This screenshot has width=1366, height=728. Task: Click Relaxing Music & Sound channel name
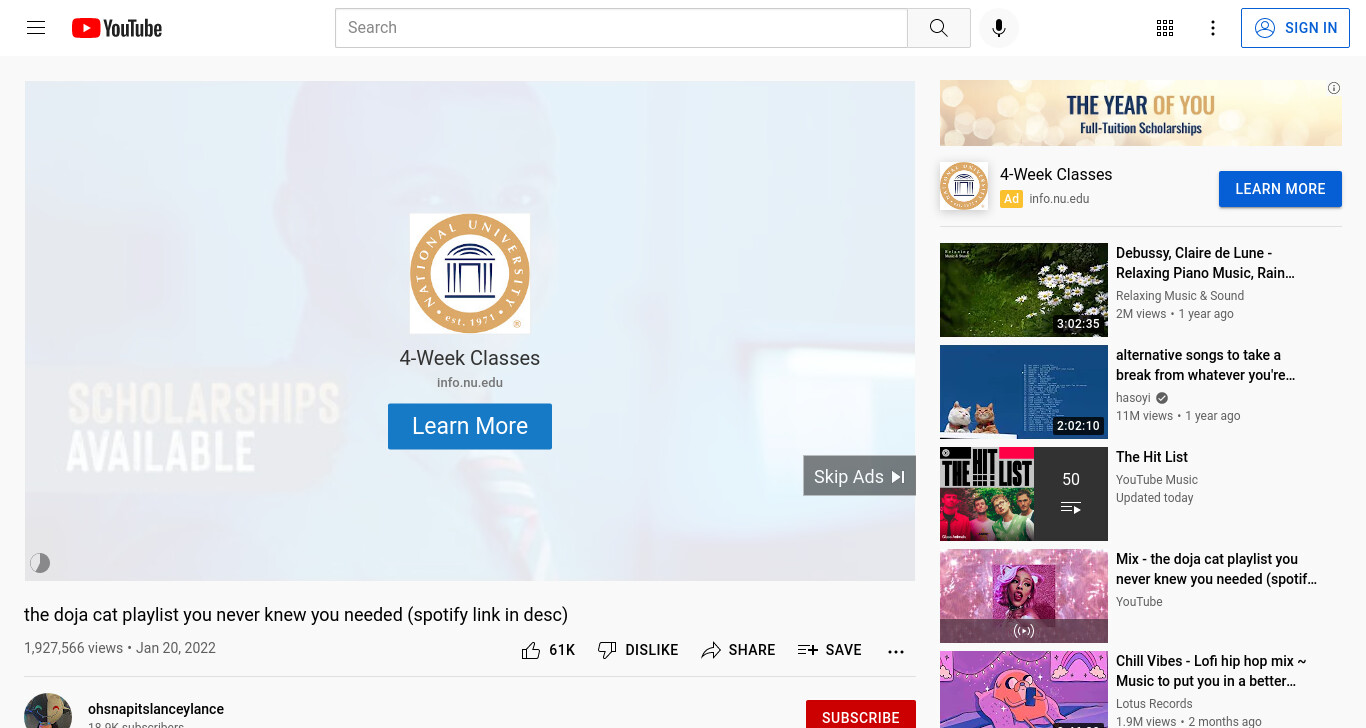1180,296
